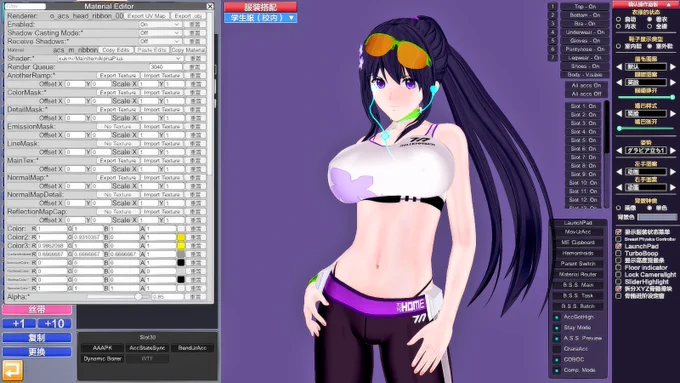Click the AAAPK button in Slot30 panel

[x=102, y=348]
